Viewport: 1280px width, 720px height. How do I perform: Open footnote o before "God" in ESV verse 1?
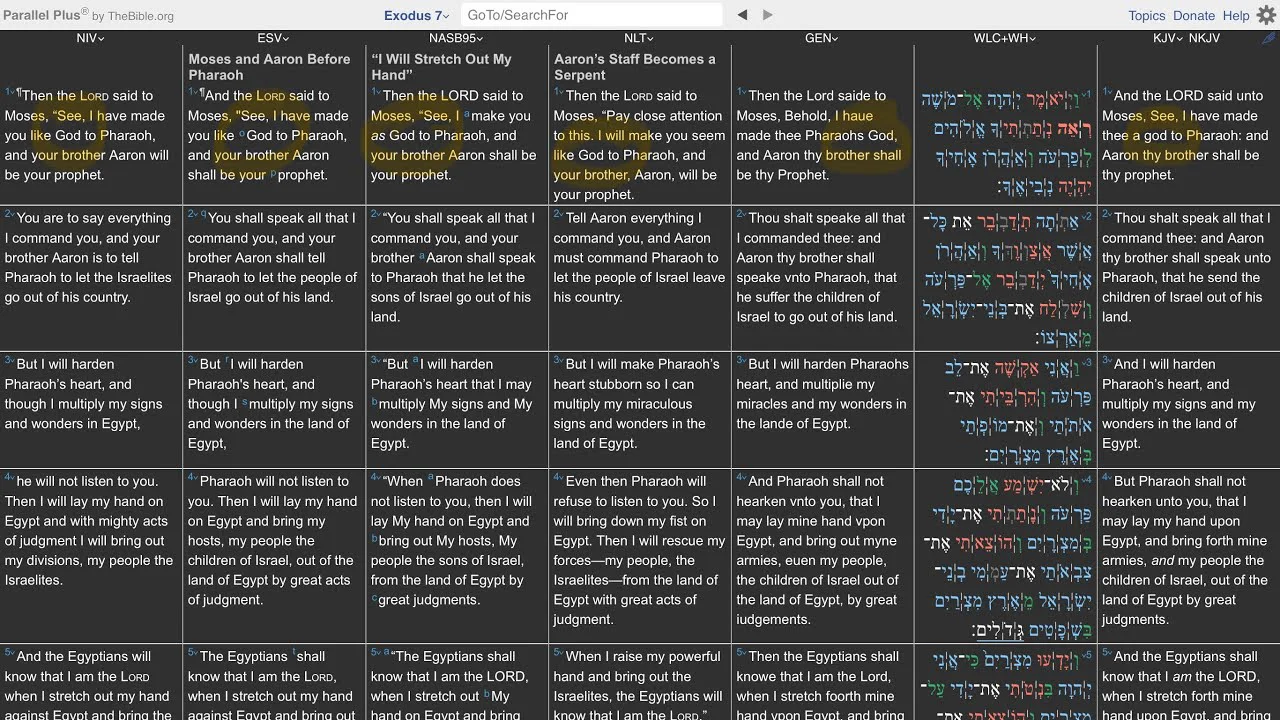(242, 133)
